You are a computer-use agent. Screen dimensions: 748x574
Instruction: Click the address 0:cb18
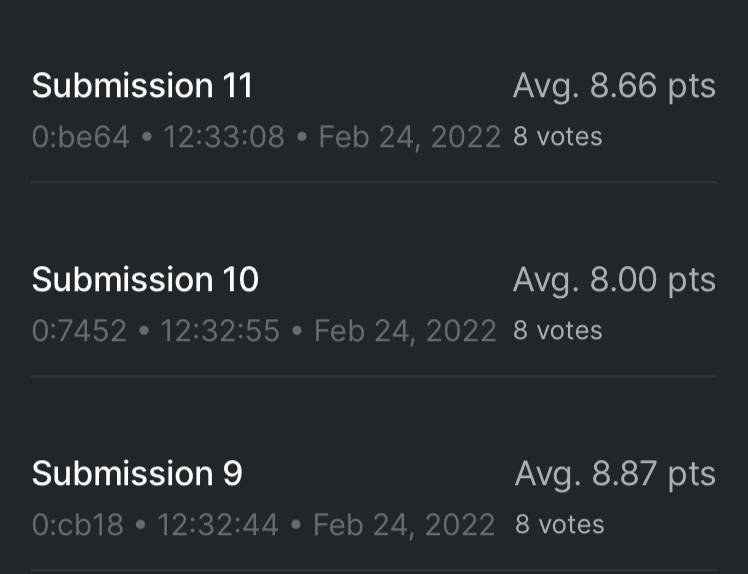[x=78, y=525]
